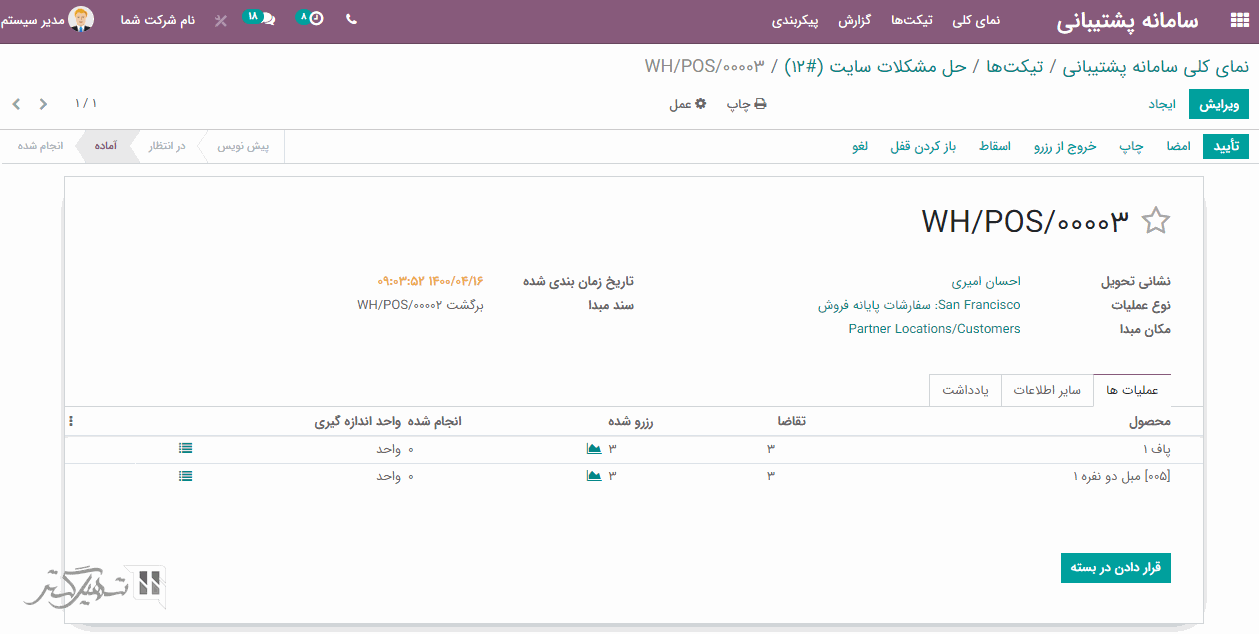Click the phone icon in the top bar
1259x634 pixels.
coord(351,19)
